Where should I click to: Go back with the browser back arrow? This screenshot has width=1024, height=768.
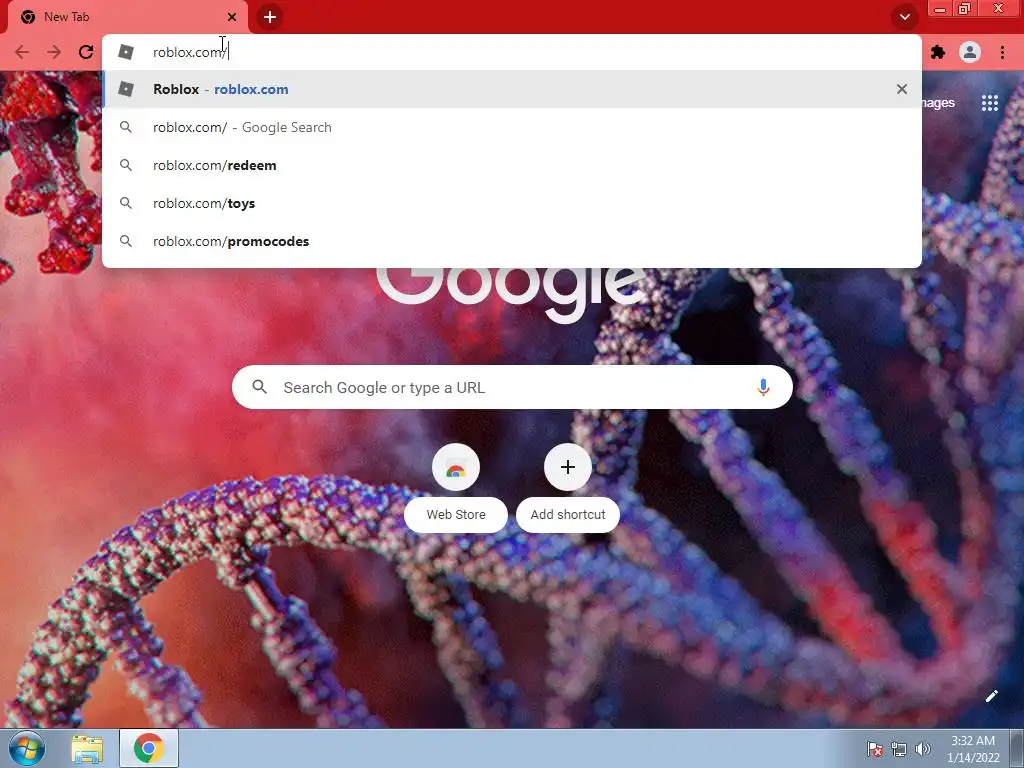[22, 52]
